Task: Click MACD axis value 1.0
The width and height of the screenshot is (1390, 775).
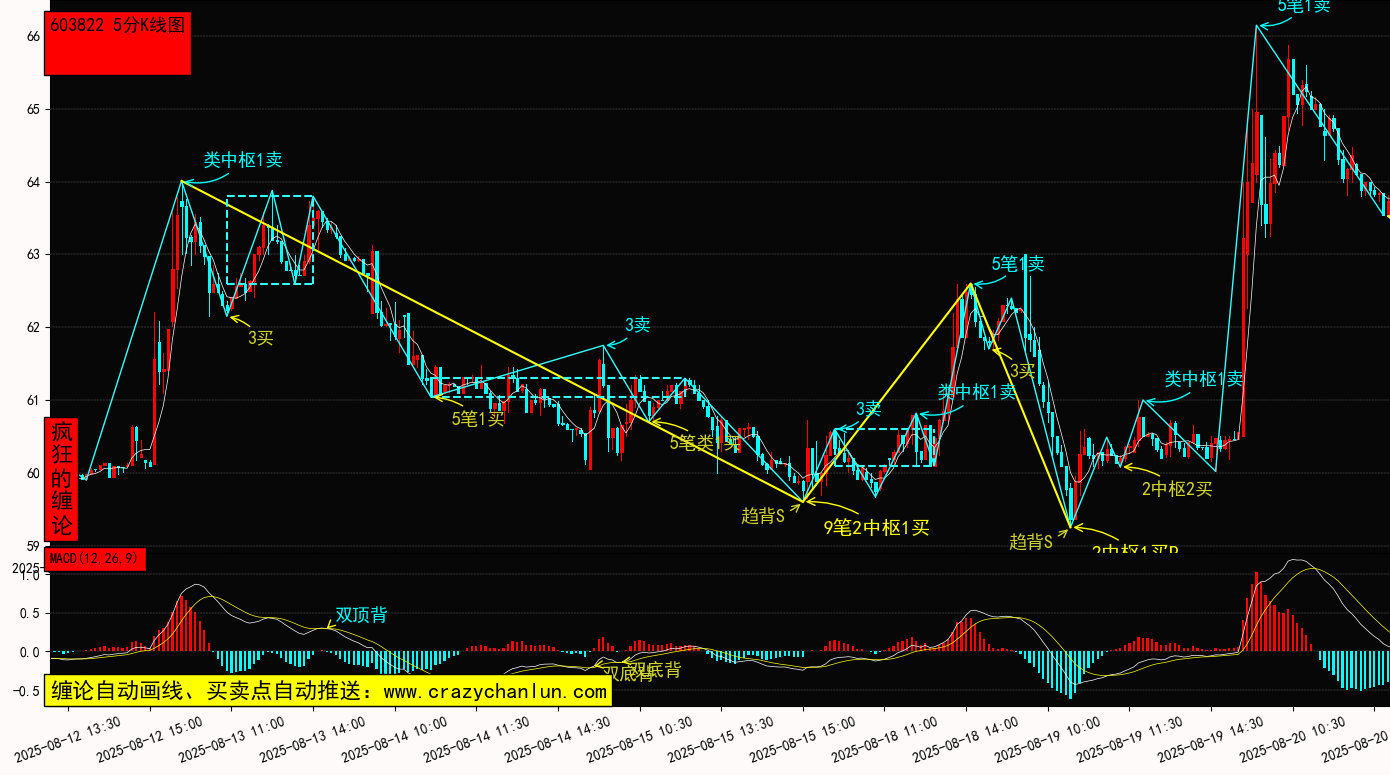Action: pos(29,577)
